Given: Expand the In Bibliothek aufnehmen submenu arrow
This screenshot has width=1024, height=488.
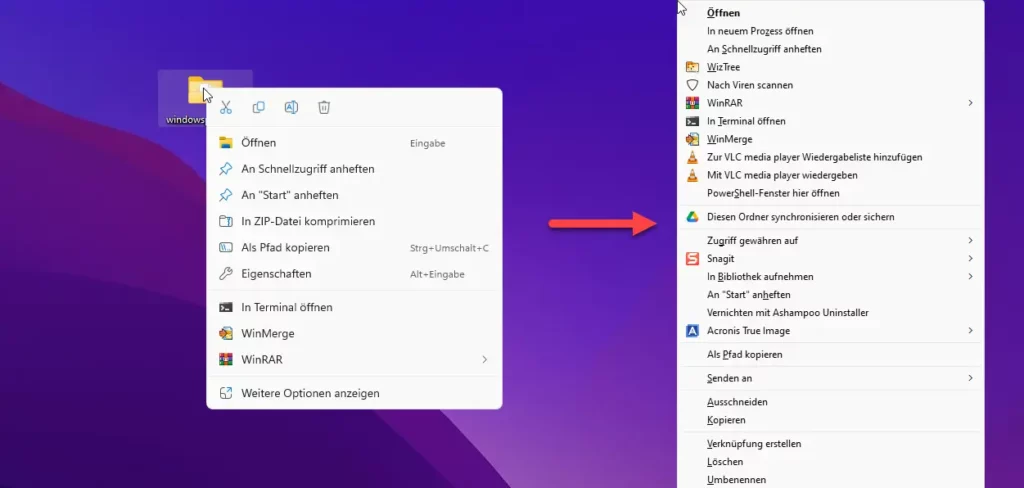Looking at the screenshot, I should (970, 276).
